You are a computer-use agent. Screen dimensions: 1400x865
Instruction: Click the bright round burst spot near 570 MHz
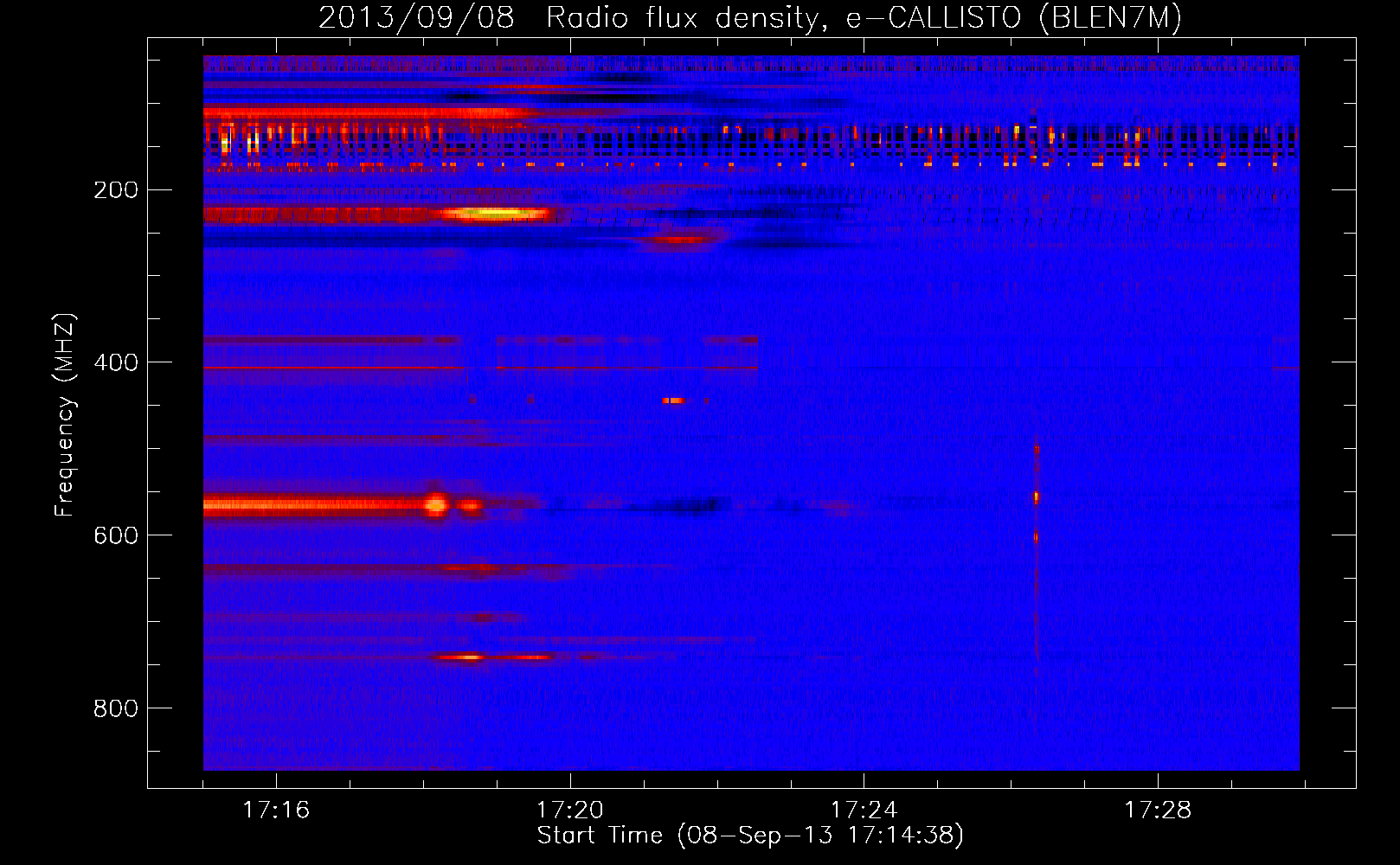pos(437,503)
